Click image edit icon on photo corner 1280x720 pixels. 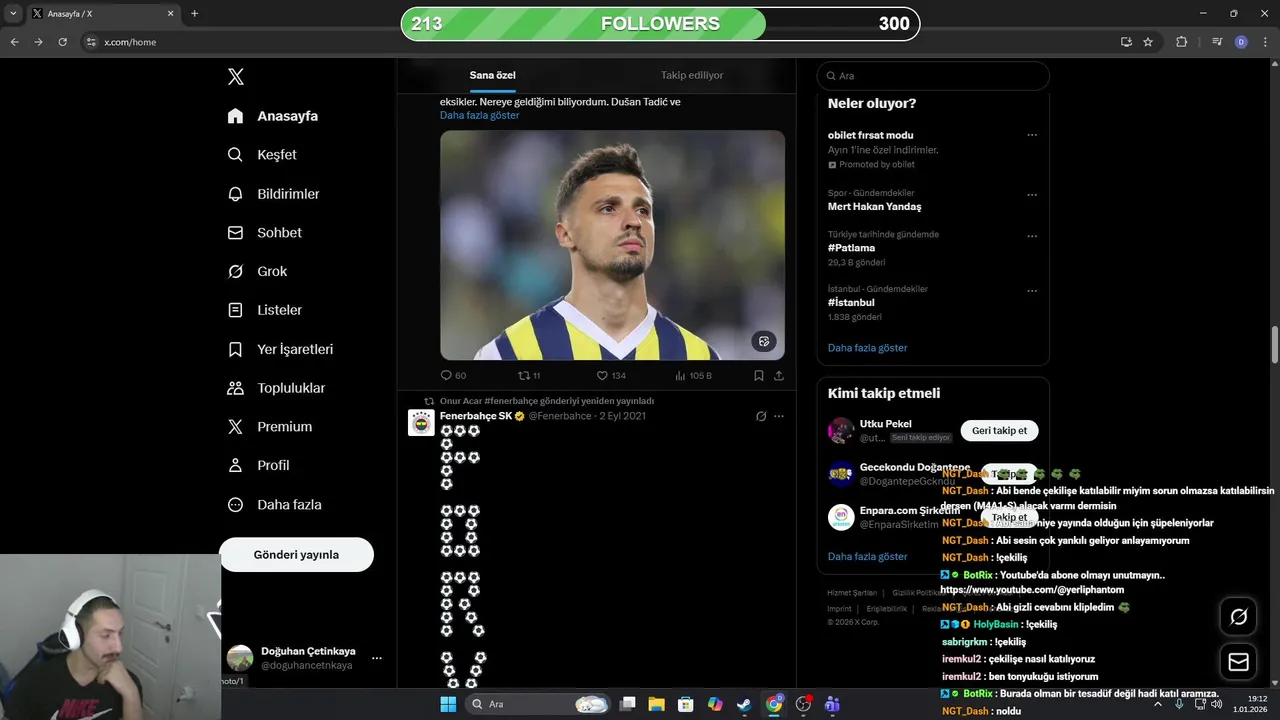pyautogui.click(x=764, y=341)
